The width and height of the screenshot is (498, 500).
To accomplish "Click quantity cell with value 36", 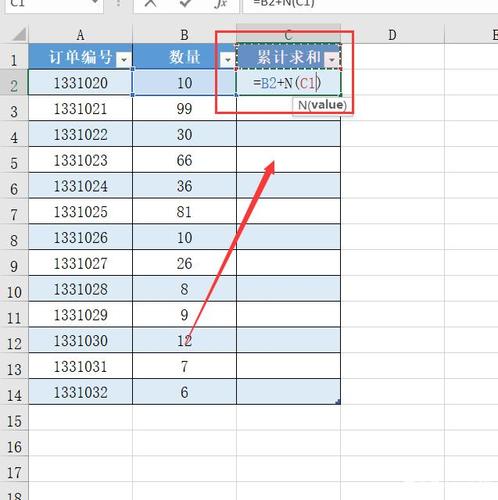I will (x=184, y=186).
